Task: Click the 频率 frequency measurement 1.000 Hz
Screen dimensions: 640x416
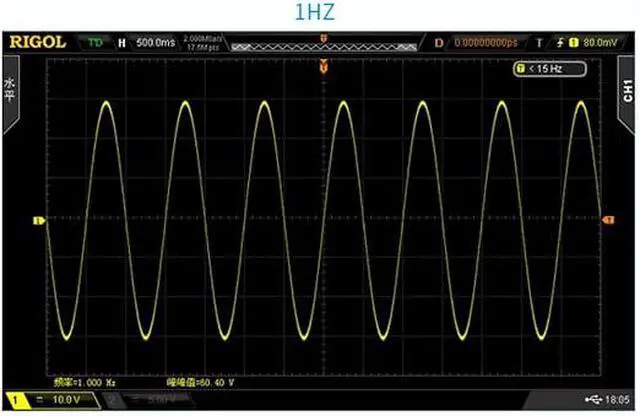Action: click(90, 383)
